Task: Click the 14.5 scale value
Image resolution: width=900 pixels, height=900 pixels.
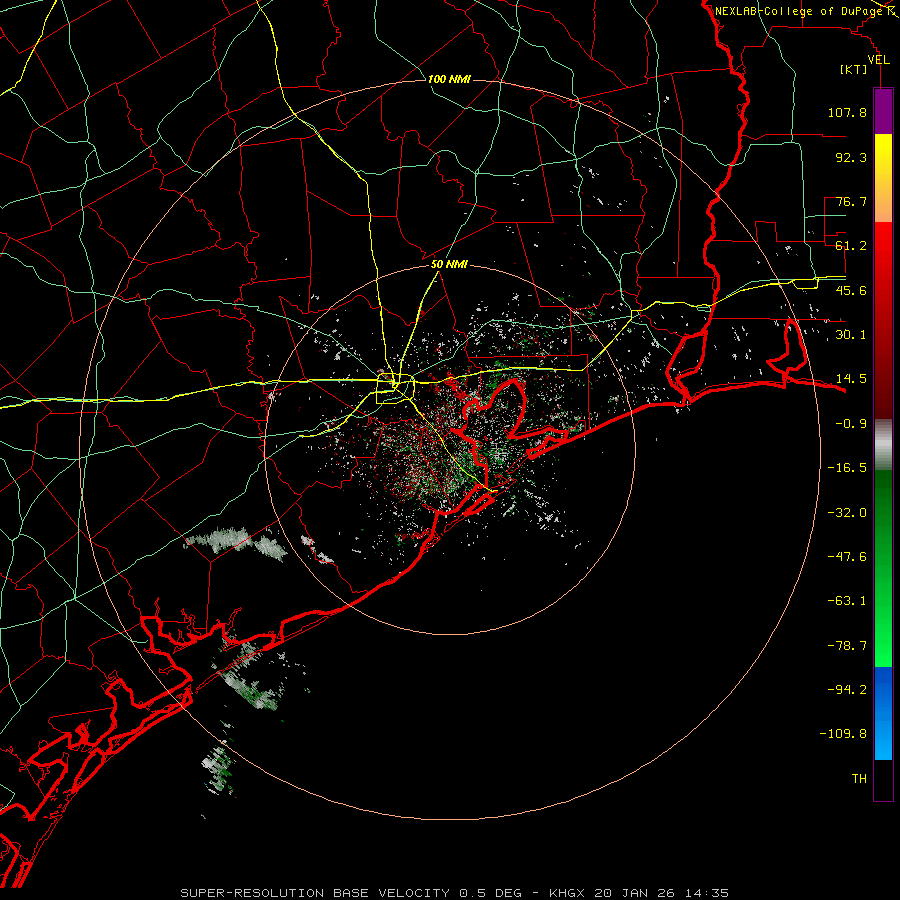Action: [851, 379]
